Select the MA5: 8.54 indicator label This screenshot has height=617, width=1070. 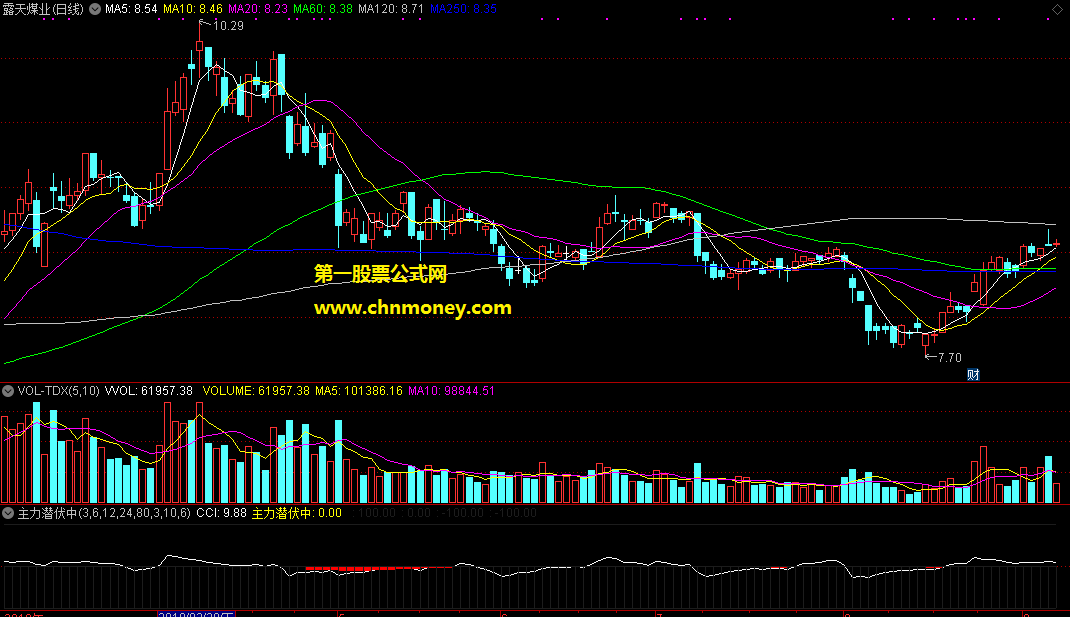(131, 10)
